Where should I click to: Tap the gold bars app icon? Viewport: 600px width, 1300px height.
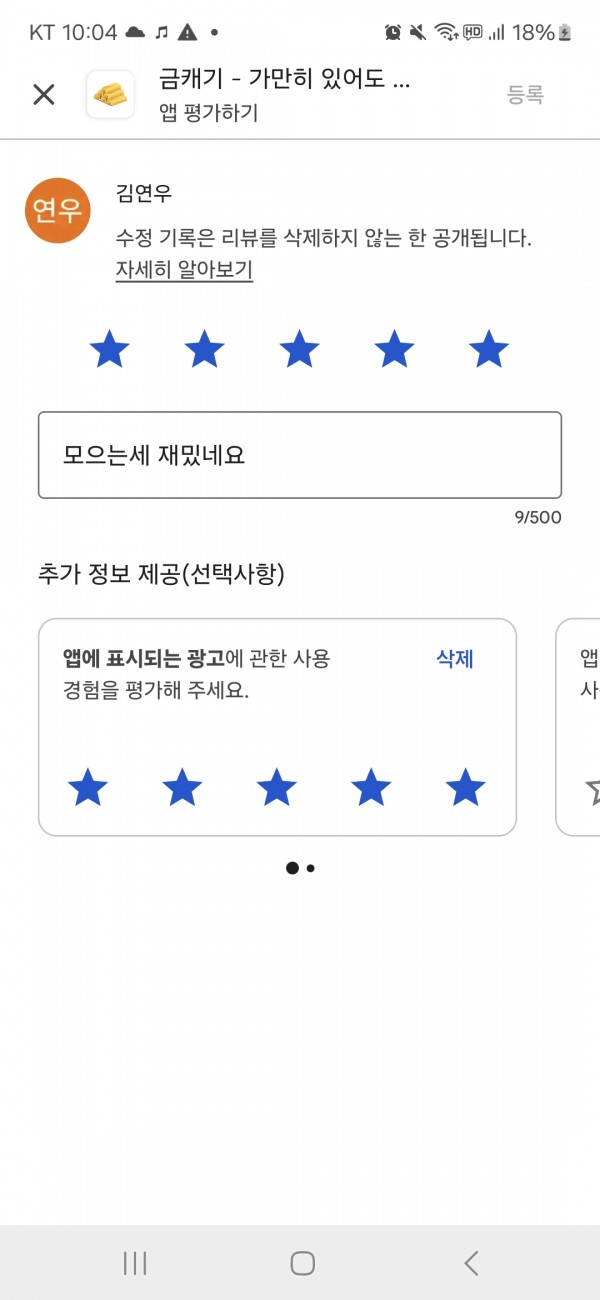coord(111,95)
